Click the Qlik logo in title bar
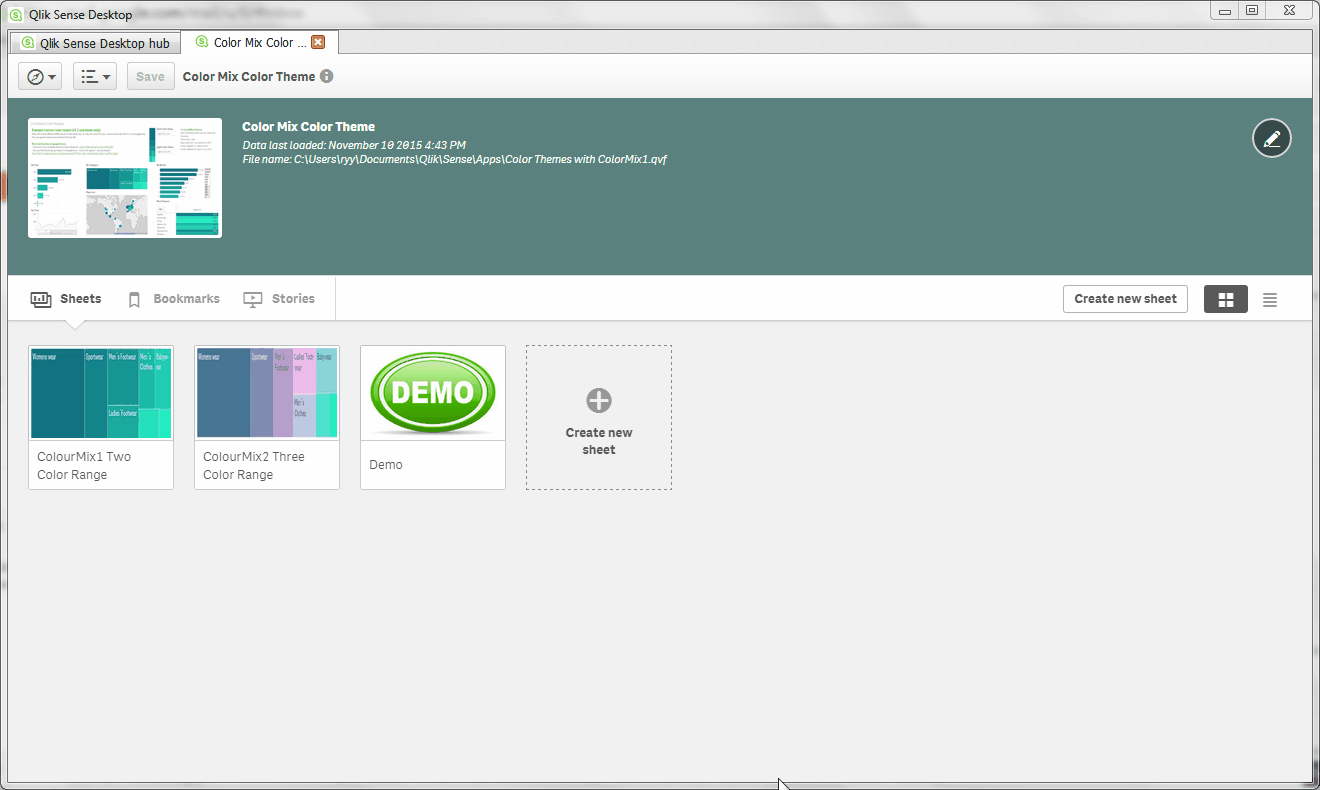Viewport: 1320px width, 790px height. click(16, 15)
